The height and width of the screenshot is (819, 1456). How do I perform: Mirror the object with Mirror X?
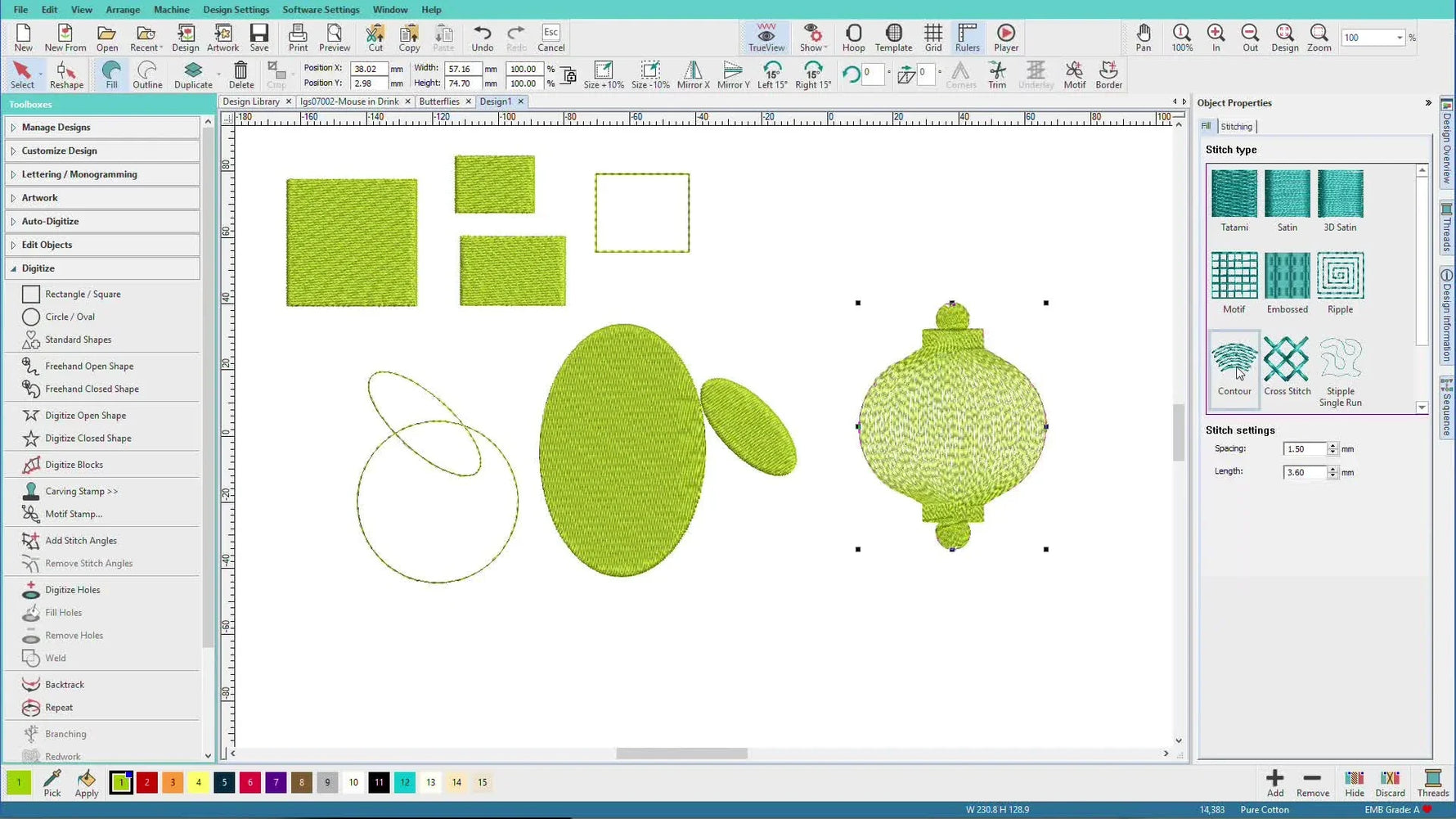[693, 74]
